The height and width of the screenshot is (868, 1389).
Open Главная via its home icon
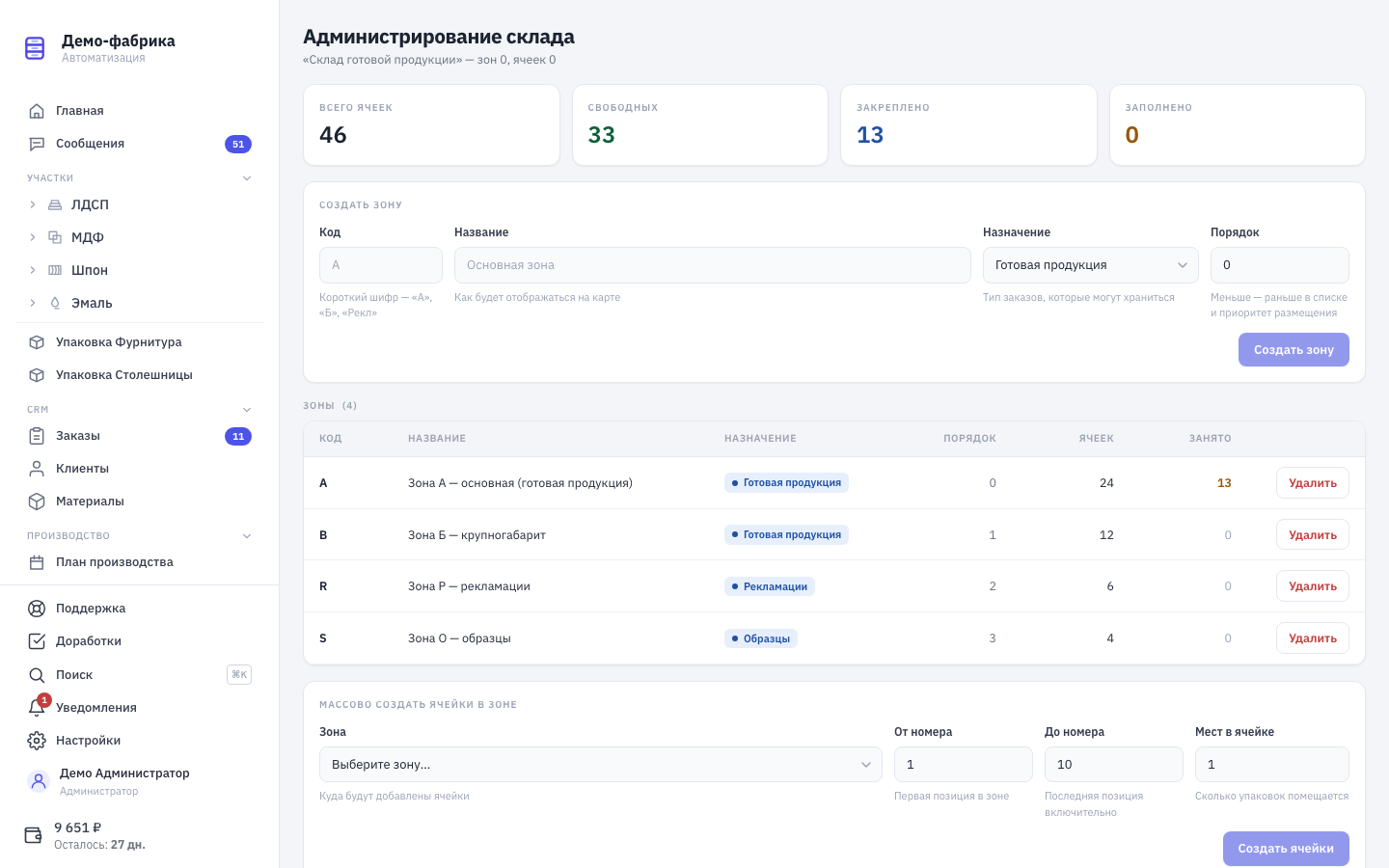pyautogui.click(x=37, y=111)
